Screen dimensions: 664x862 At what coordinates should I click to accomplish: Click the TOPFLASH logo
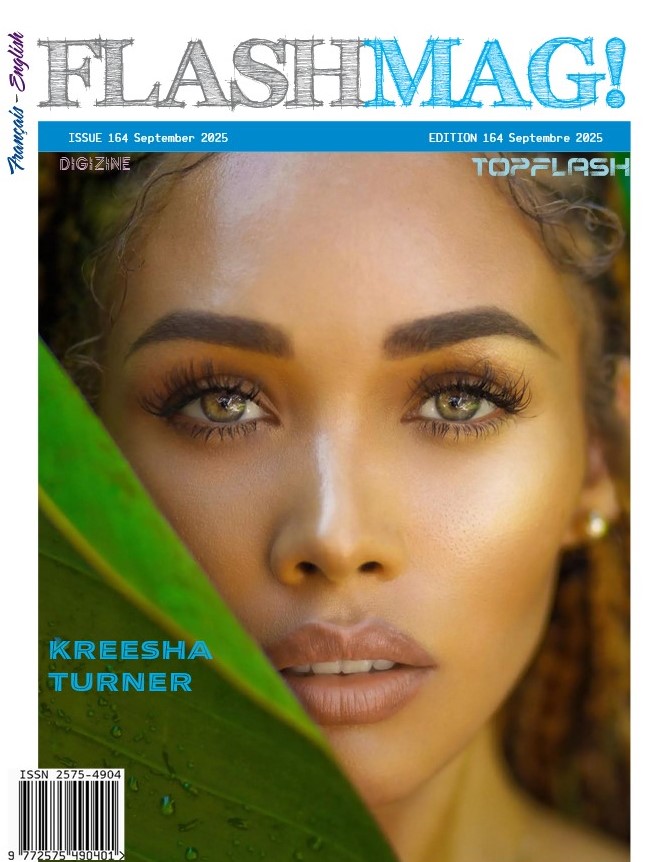(x=550, y=167)
